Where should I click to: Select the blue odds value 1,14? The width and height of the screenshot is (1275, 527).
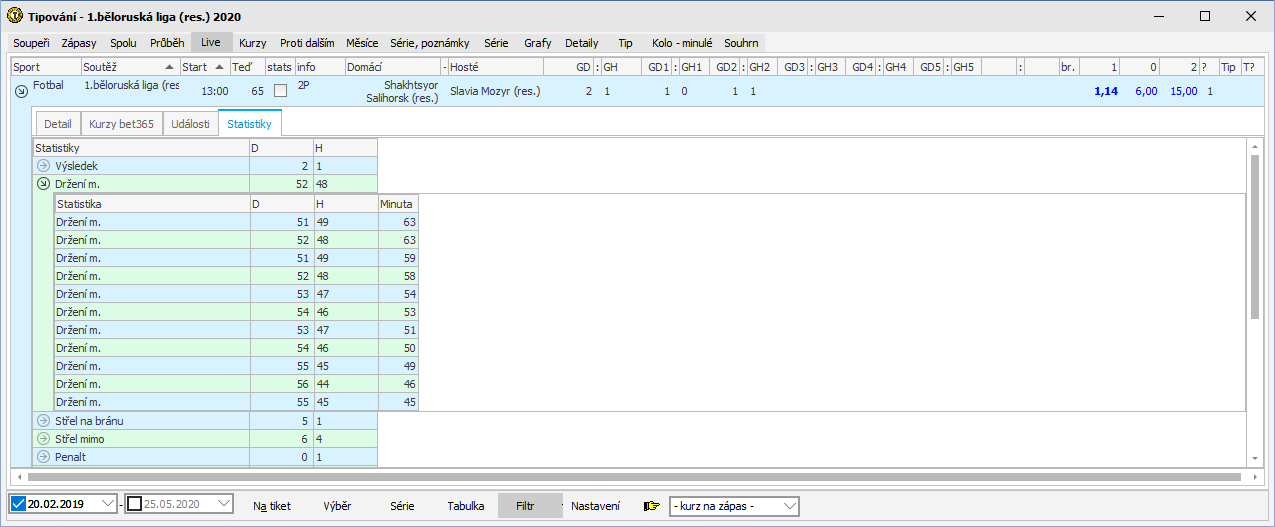click(1104, 91)
